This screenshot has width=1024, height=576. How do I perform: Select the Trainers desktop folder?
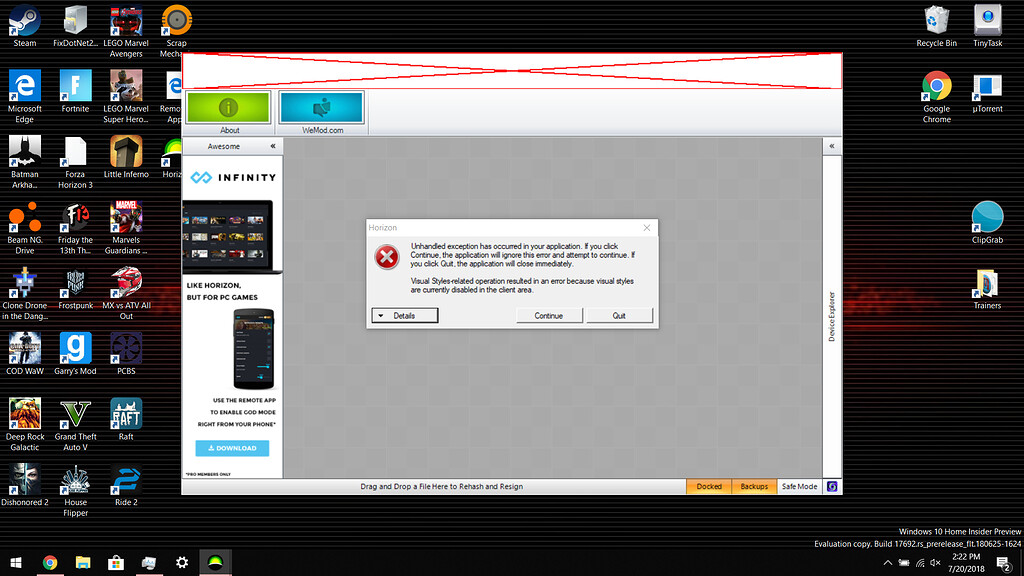(987, 288)
